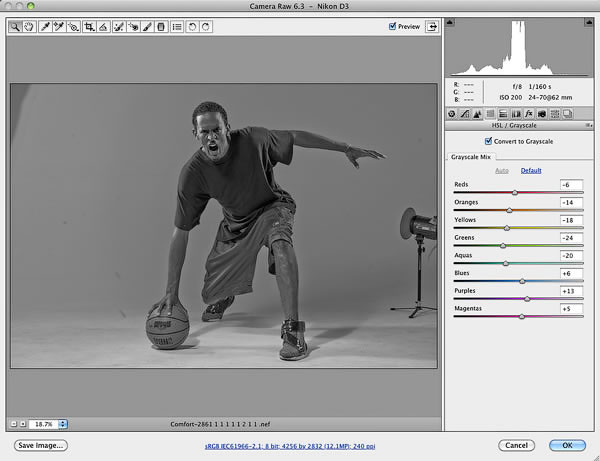Pick the White Balance eyedropper tool

[x=45, y=27]
